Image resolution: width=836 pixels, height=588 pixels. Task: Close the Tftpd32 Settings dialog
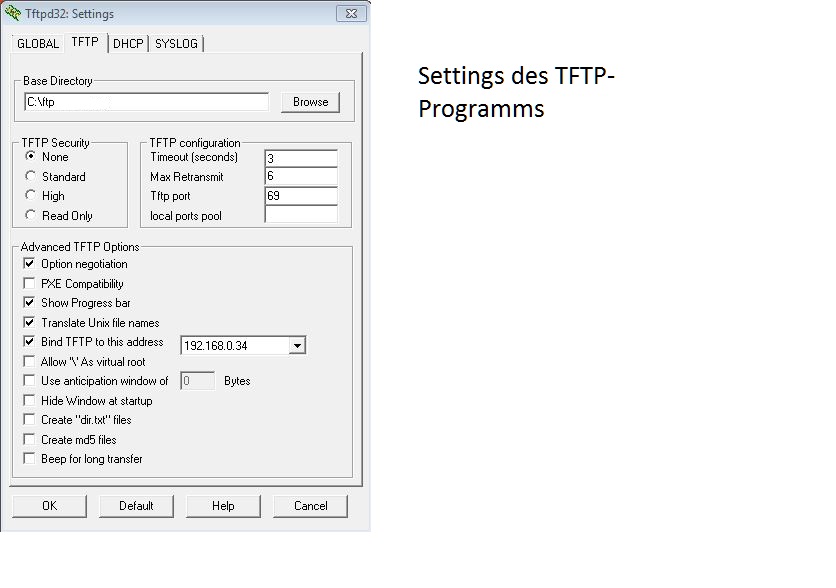point(351,14)
